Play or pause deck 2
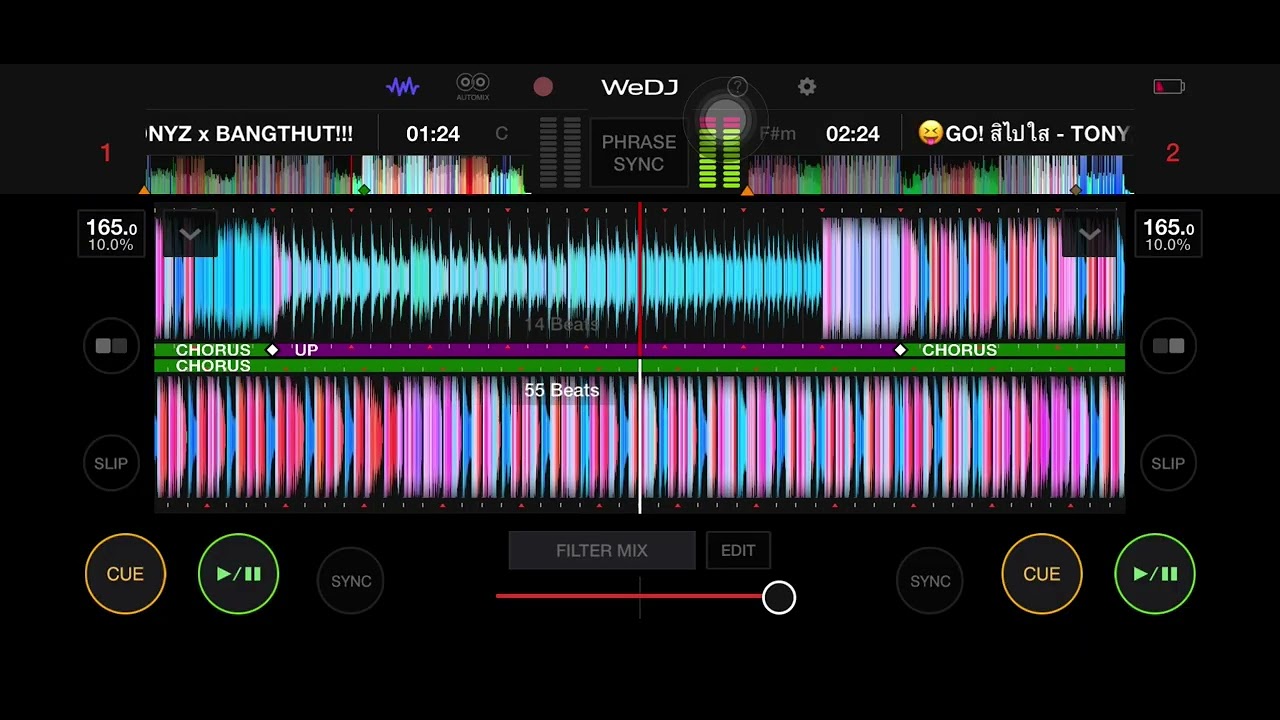The height and width of the screenshot is (720, 1280). (x=1155, y=574)
